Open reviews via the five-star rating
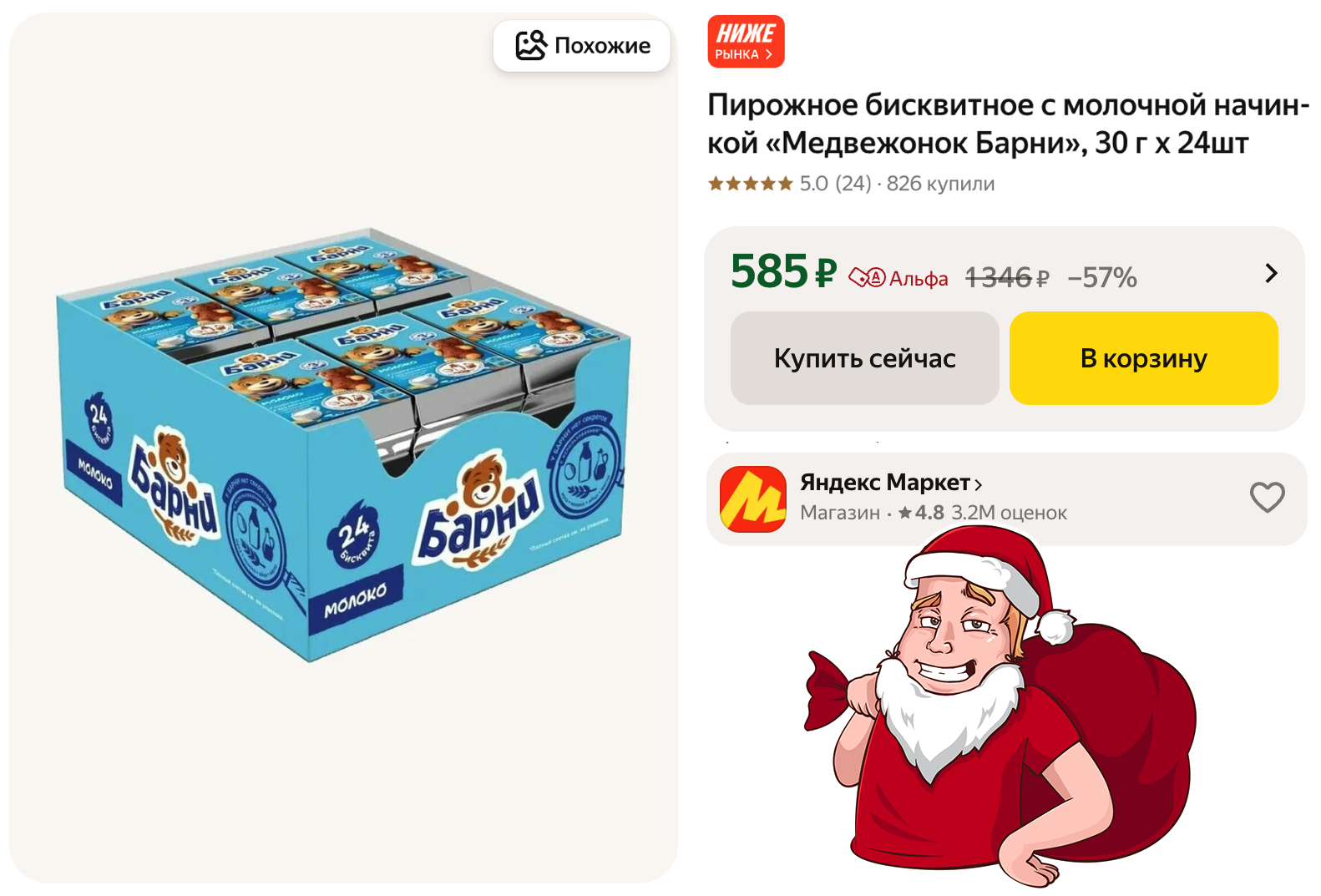This screenshot has height=896, width=1321. [x=750, y=184]
